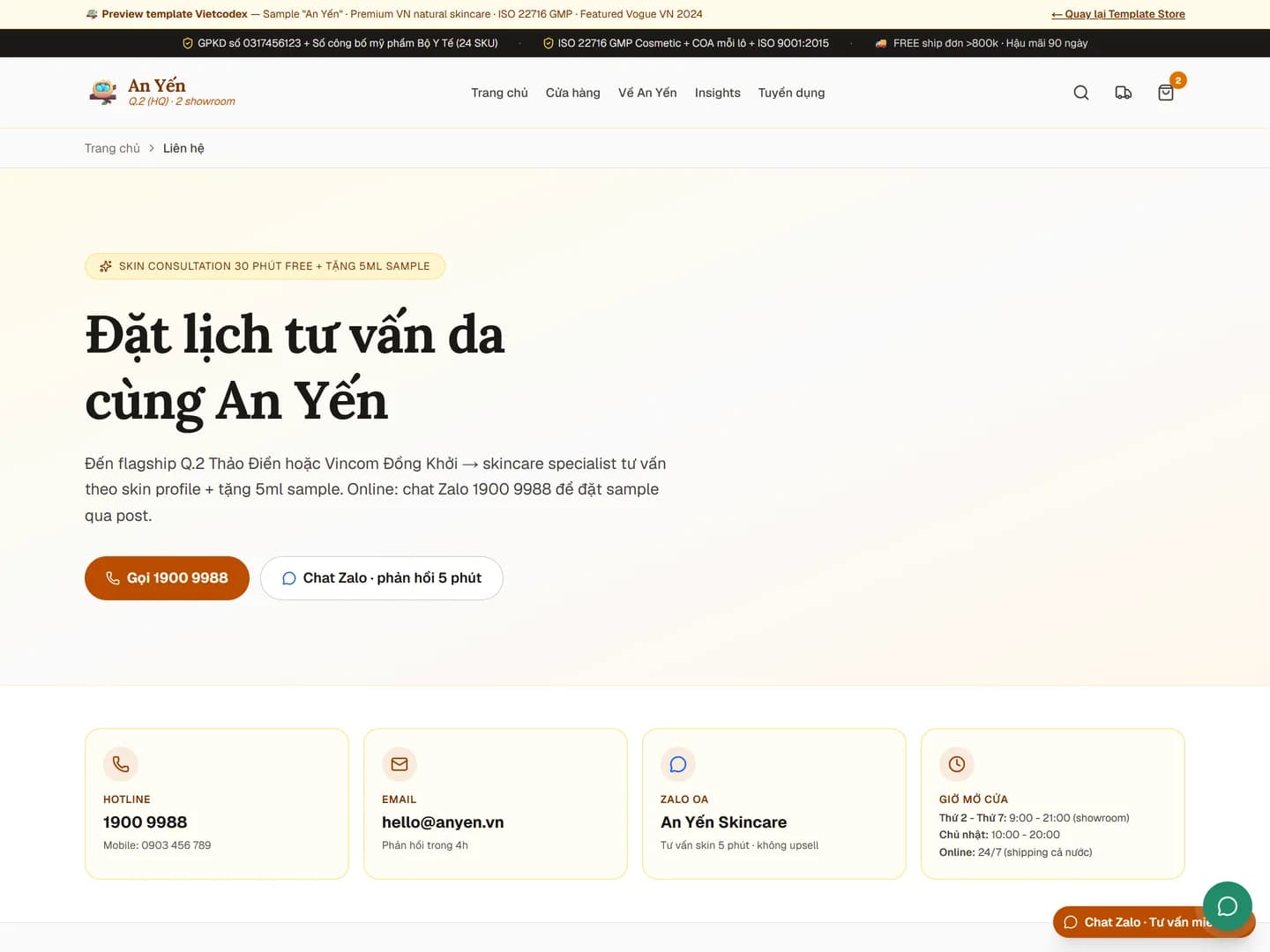This screenshot has width=1270, height=952.
Task: Click the Gọi 1900 9988 button
Action: (167, 578)
